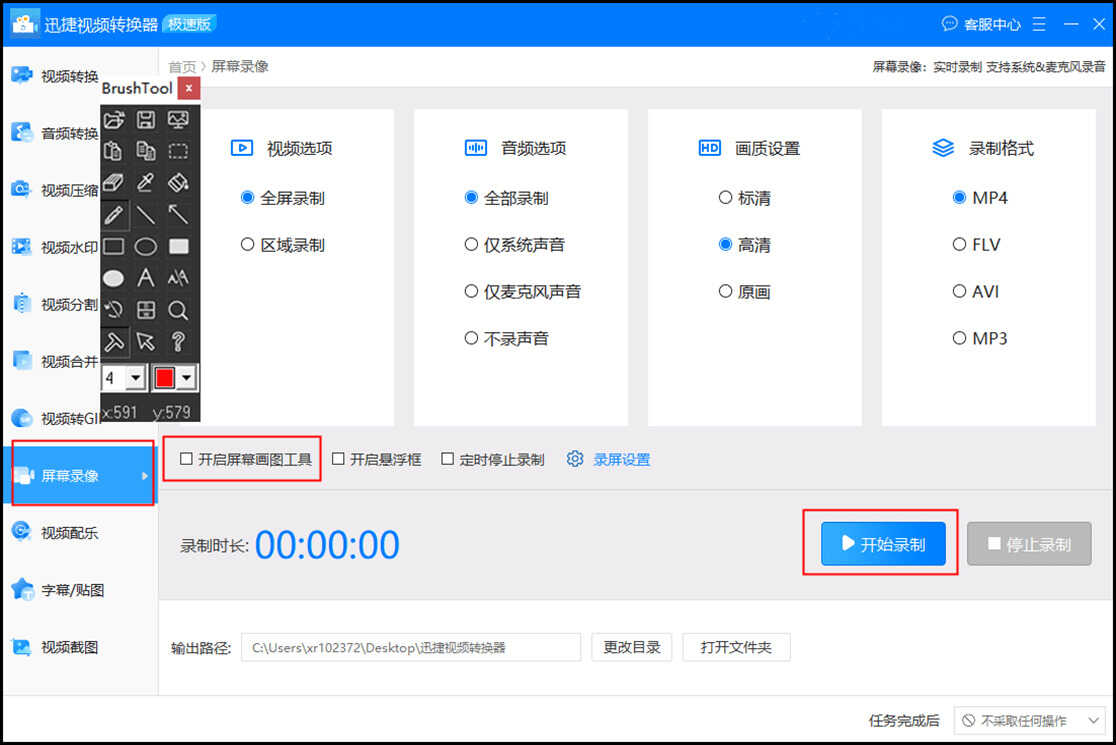Tick the 定时停止录制 checkbox
This screenshot has height=745, width=1116.
(x=447, y=459)
